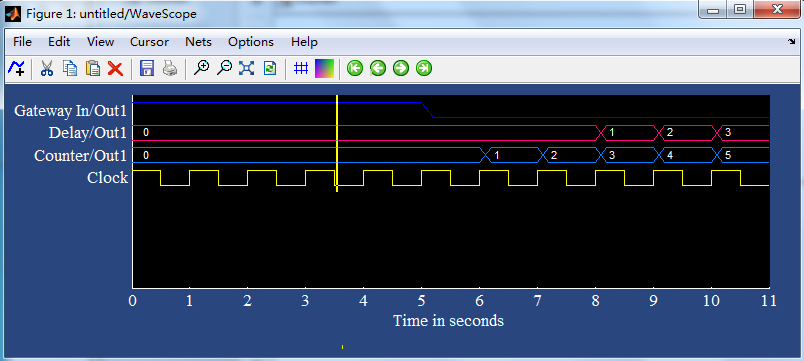Screen dimensions: 804x361
Task: Jump to last transition green arrow
Action: (x=424, y=68)
